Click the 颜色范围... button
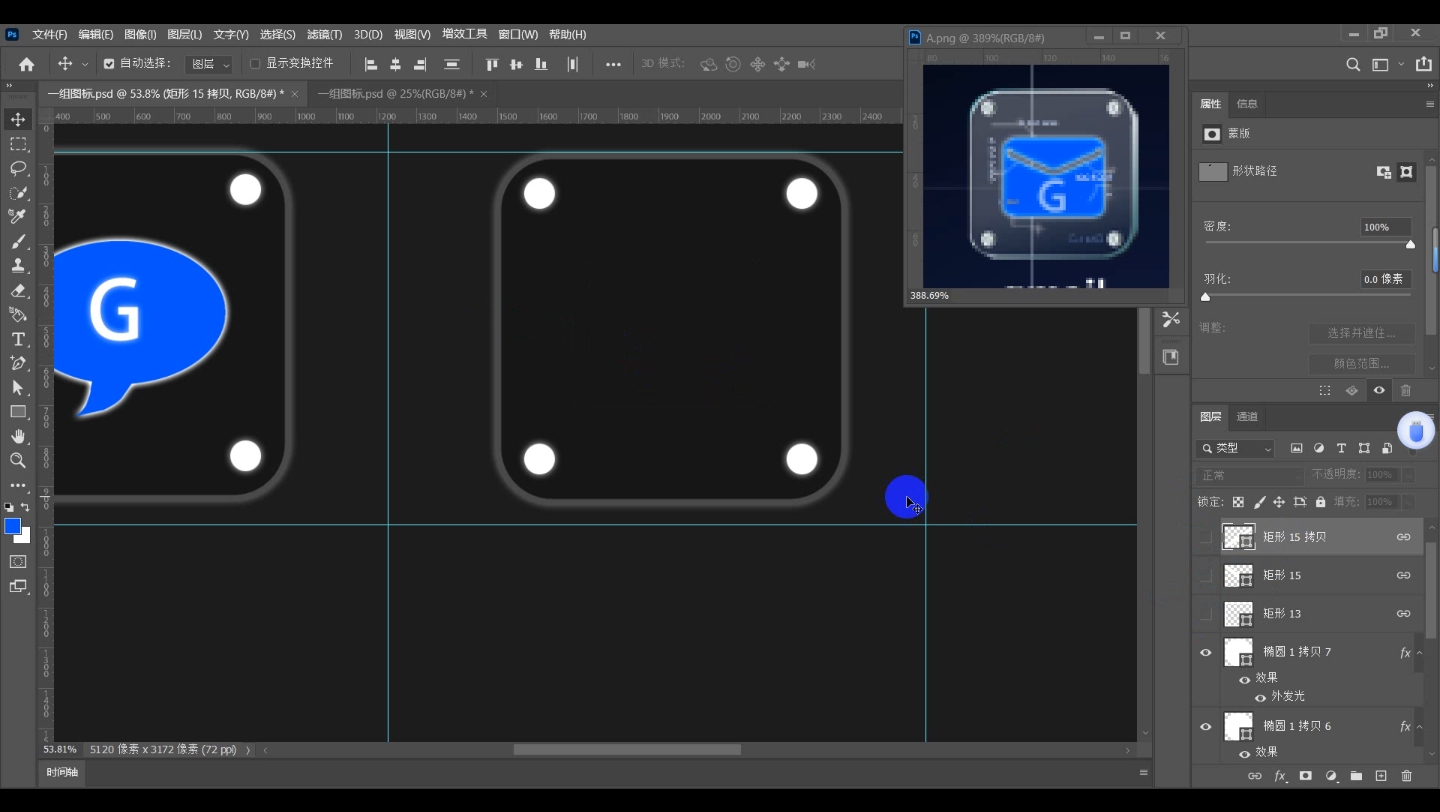This screenshot has width=1440, height=812. (1362, 364)
